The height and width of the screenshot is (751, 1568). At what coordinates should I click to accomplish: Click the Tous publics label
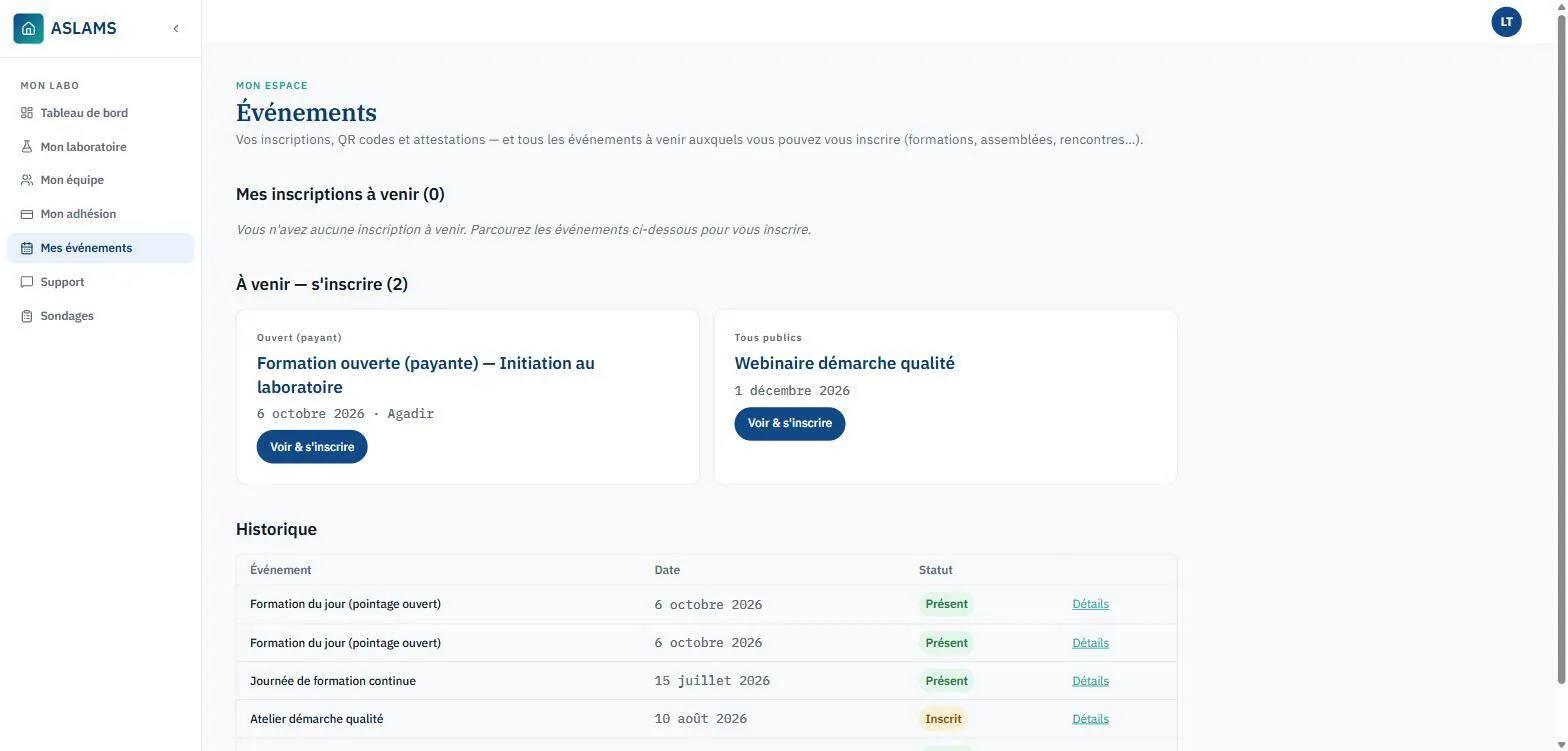pos(768,338)
